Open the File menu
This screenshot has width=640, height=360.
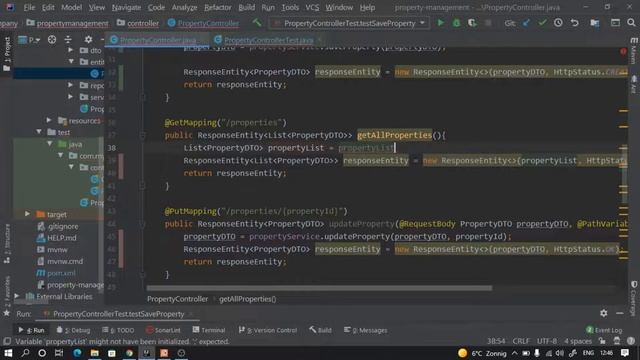pos(29,7)
